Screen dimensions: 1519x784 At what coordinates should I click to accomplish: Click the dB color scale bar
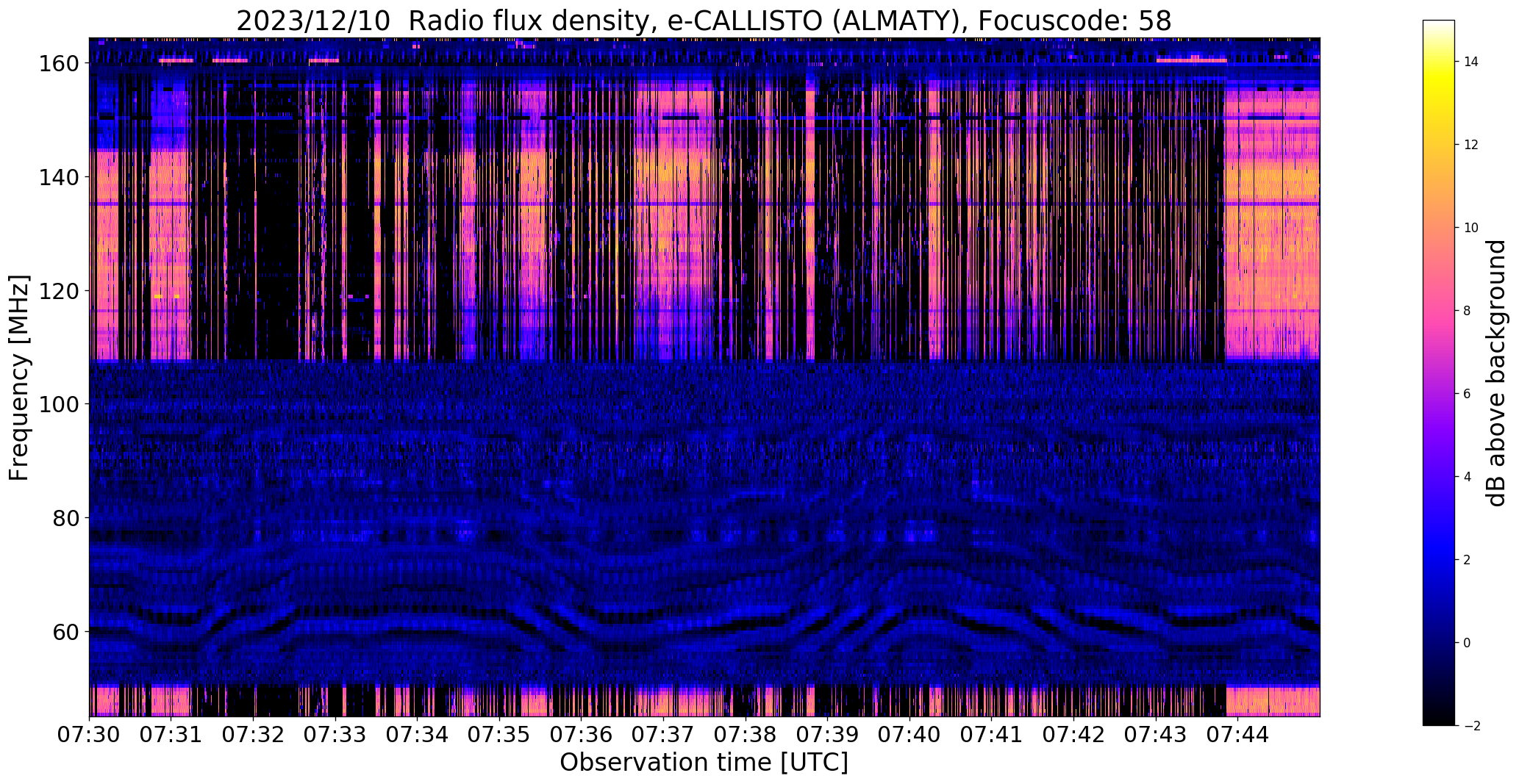tap(1439, 373)
